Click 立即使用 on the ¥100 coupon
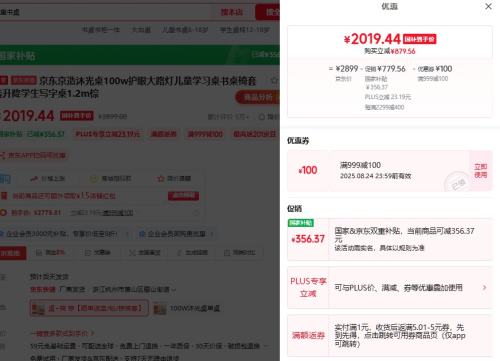This screenshot has width=500, height=361. click(481, 171)
